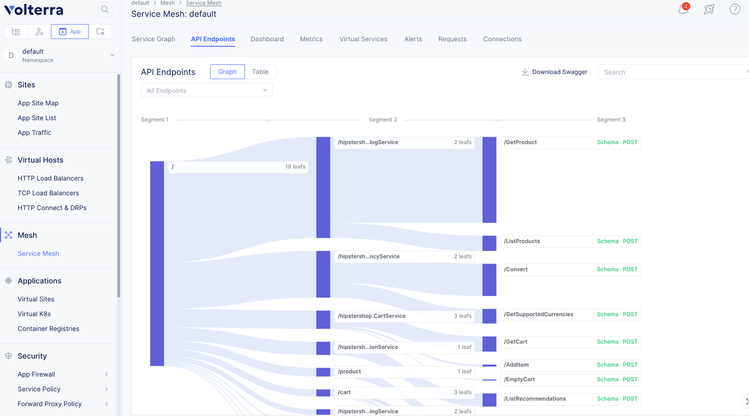This screenshot has height=416, width=749.
Task: Click Download Swagger
Action: 554,72
